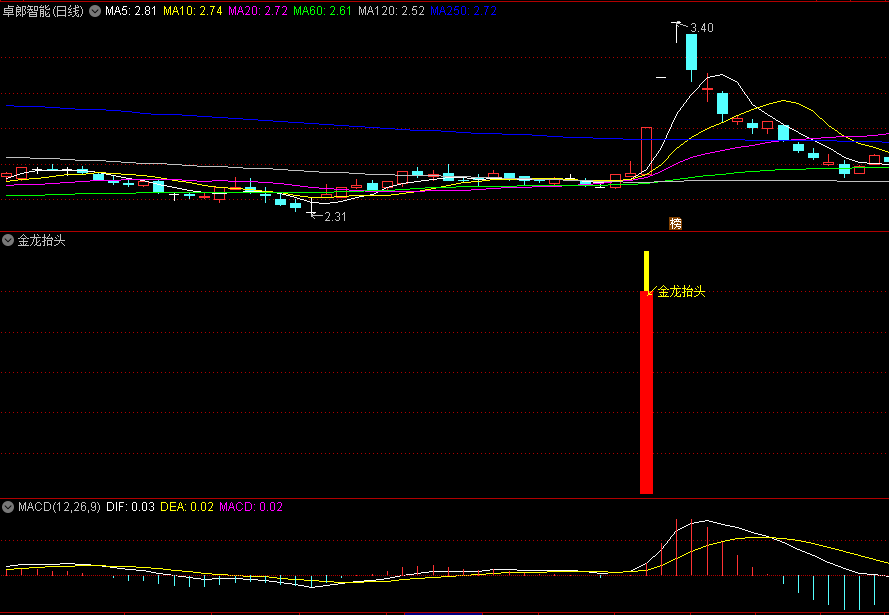
Task: Click the MA10: 2.74 label
Action: [193, 11]
